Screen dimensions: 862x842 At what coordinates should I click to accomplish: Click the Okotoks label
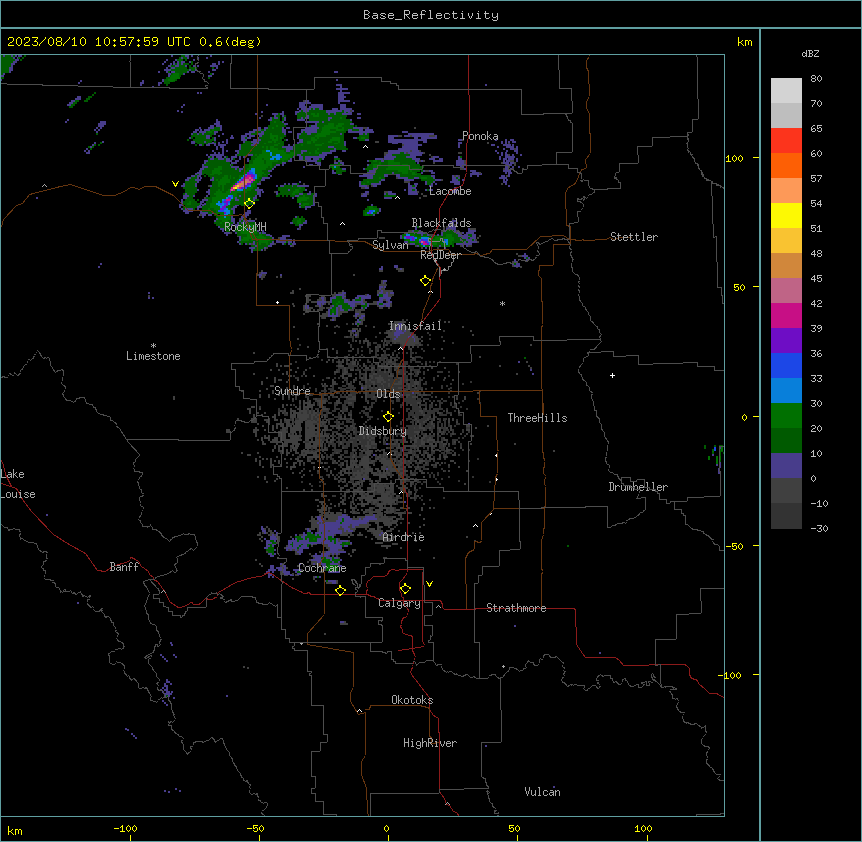coord(412,700)
